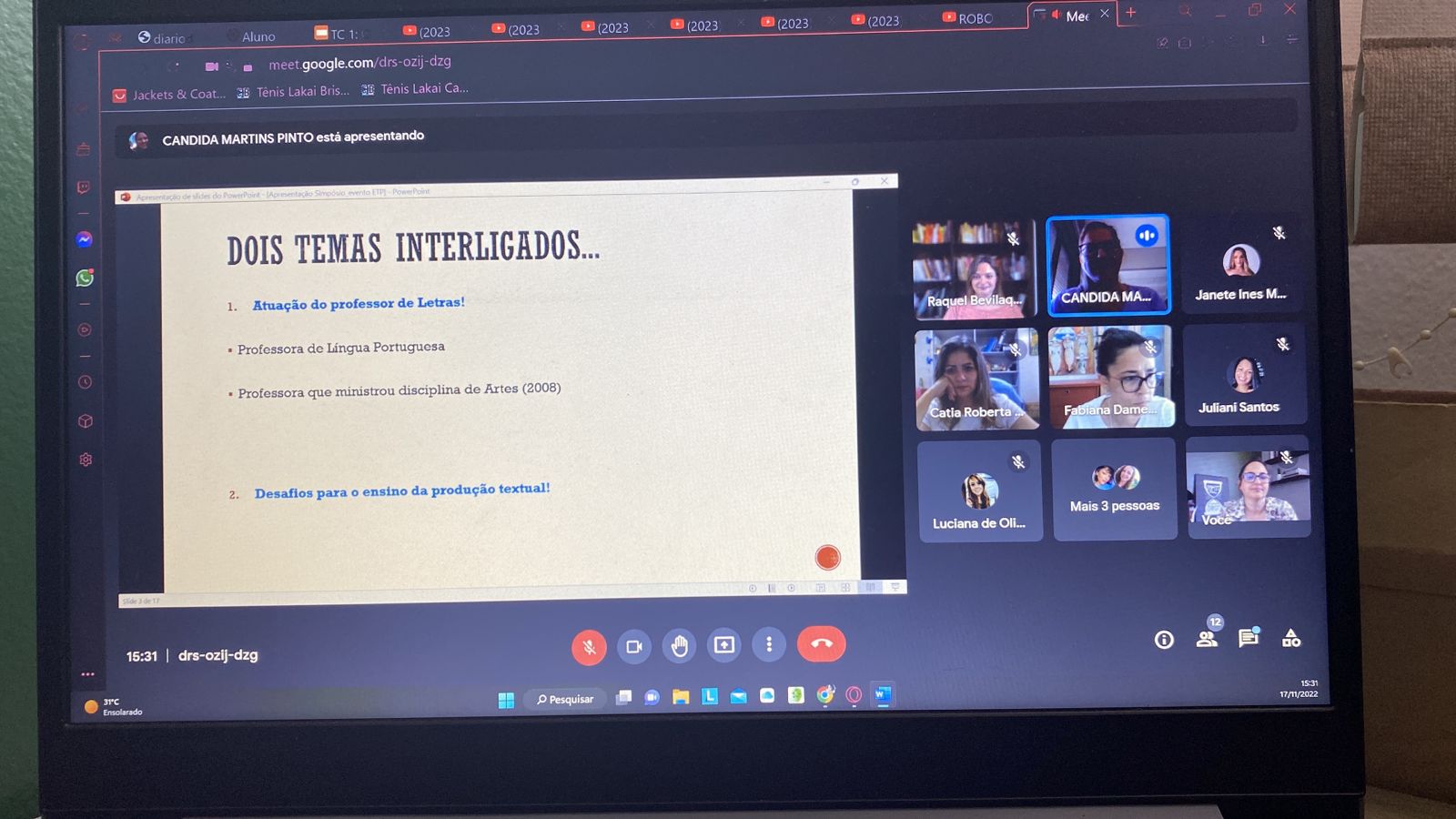
Task: Raise your hand in the meeting
Action: point(679,646)
